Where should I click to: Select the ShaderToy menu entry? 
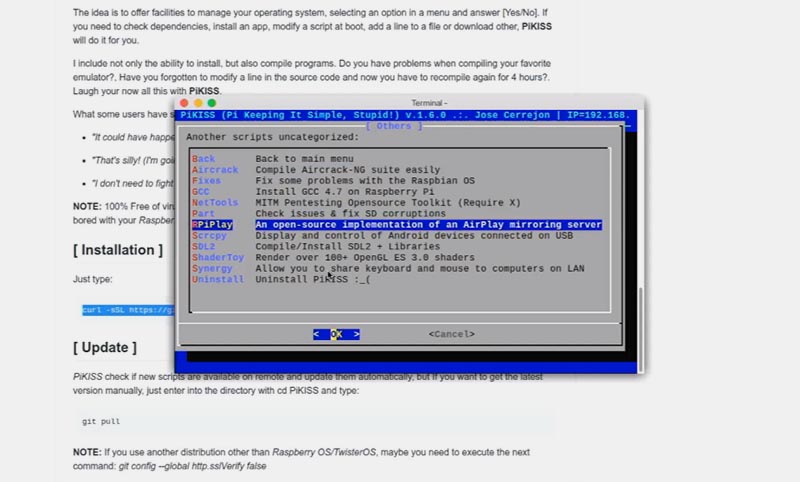[x=218, y=258]
